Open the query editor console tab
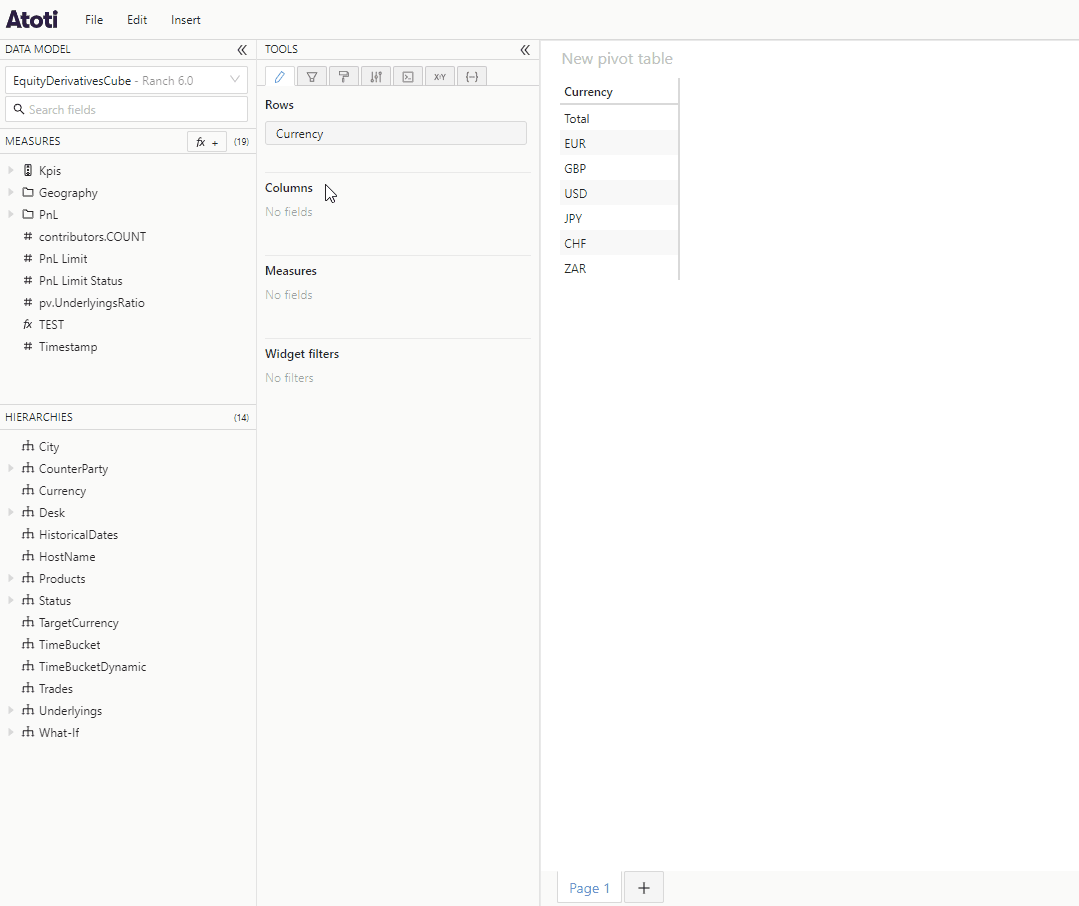Viewport: 1079px width, 906px height. point(408,76)
